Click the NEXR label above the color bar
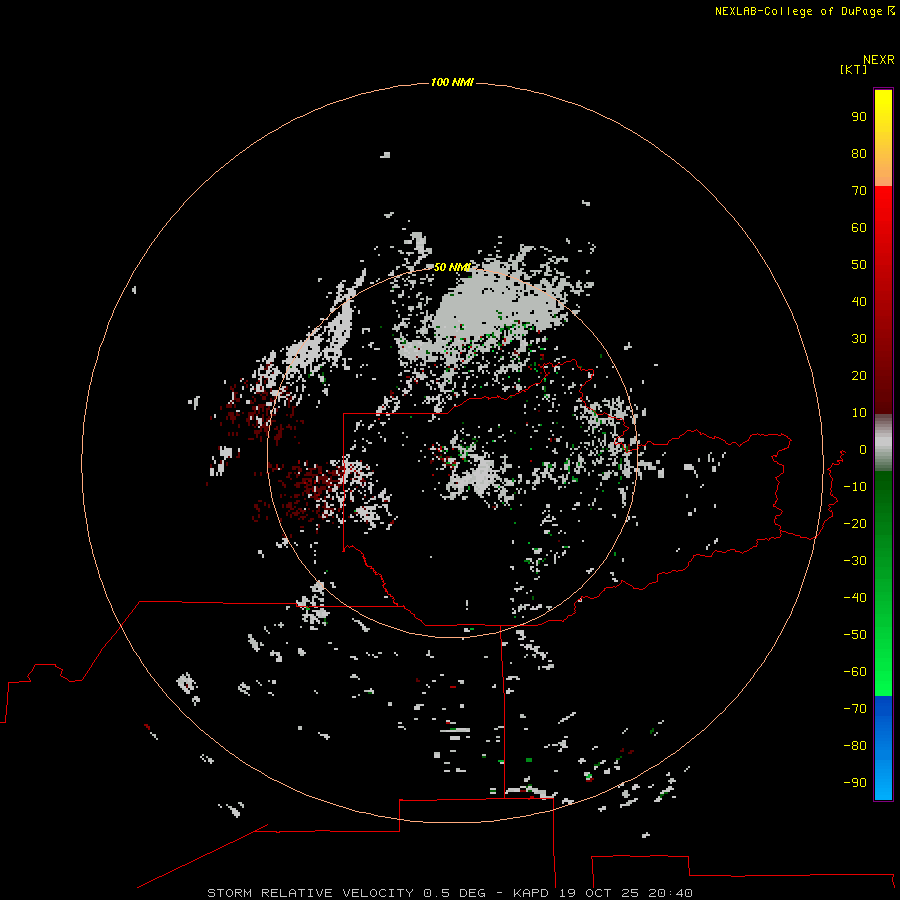Screen dimensions: 900x900 [878, 60]
